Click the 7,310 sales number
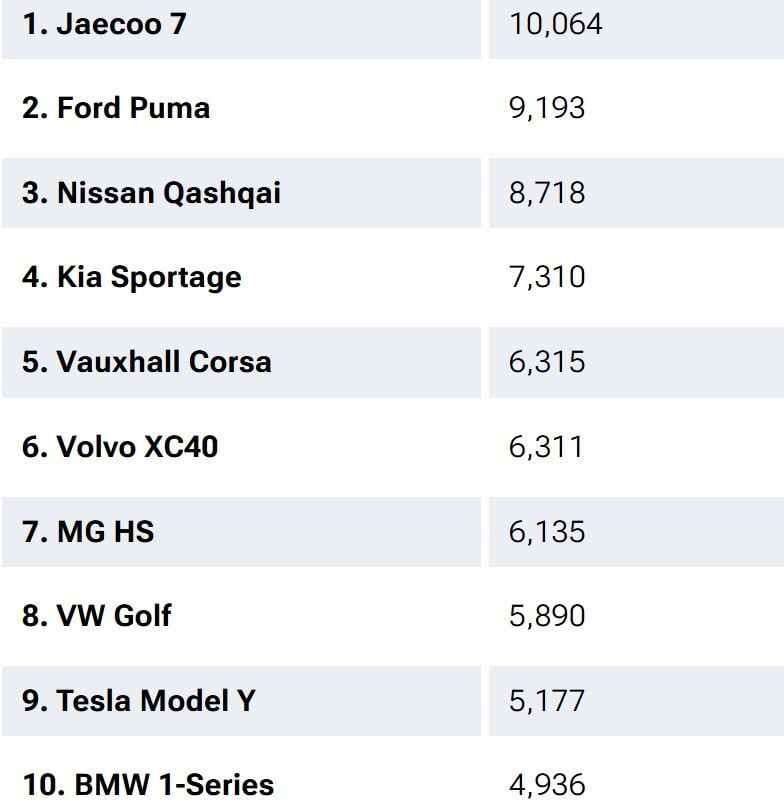The image size is (784, 802). click(547, 277)
